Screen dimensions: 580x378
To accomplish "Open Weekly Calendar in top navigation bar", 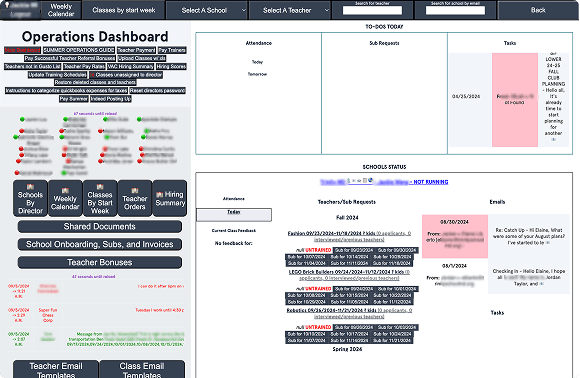I will pos(61,10).
